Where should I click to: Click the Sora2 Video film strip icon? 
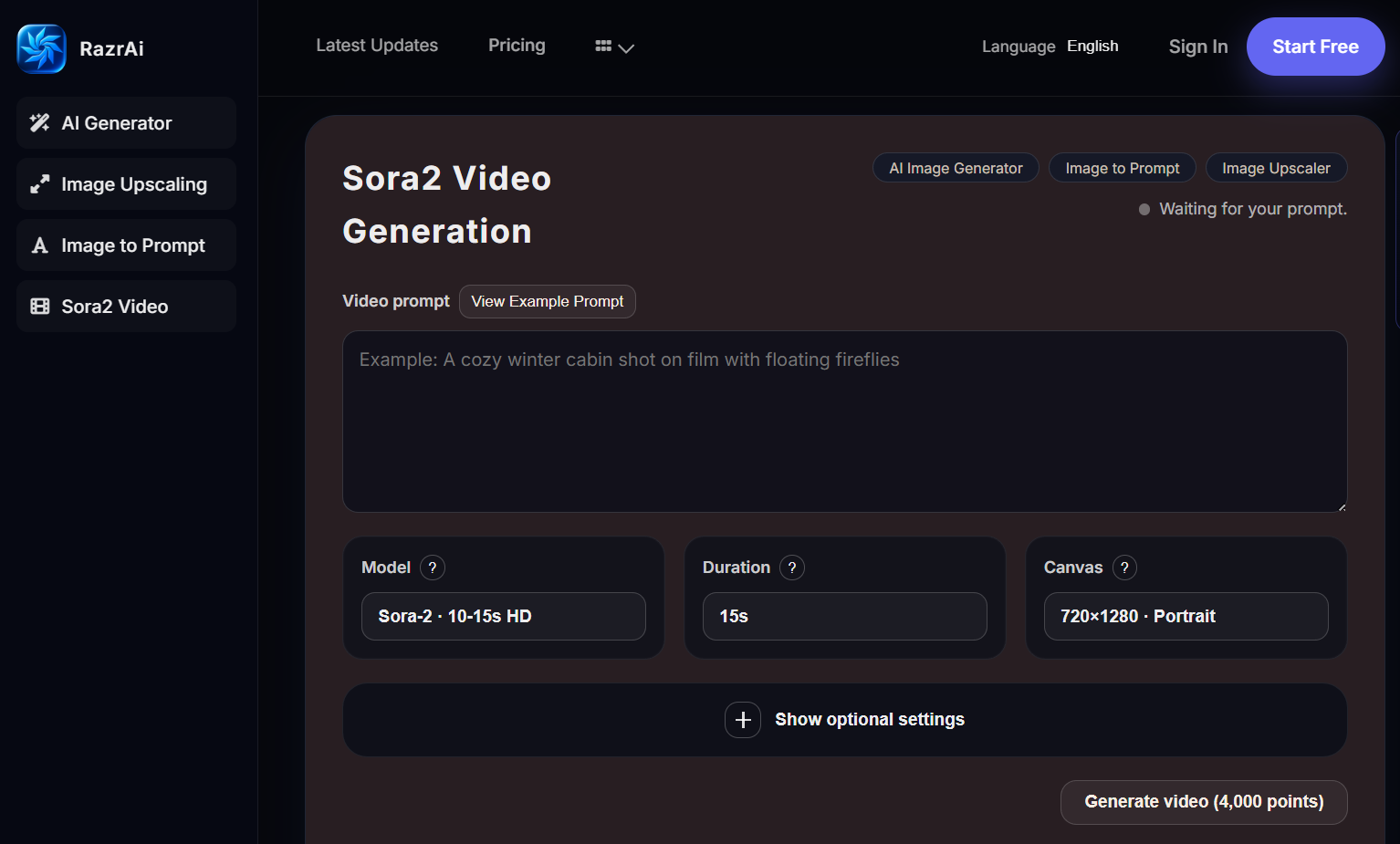(39, 307)
